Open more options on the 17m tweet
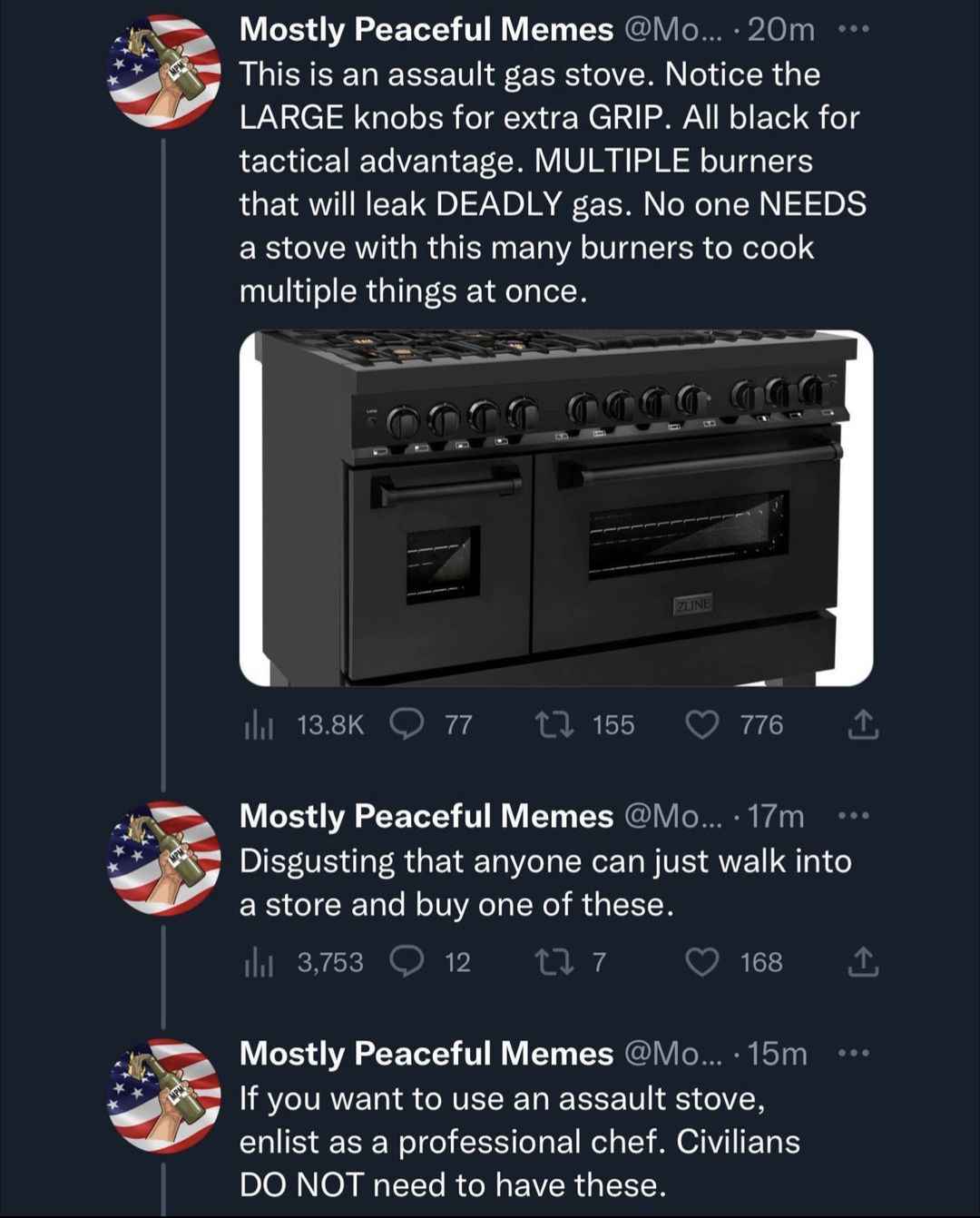The image size is (980, 1218). click(854, 816)
